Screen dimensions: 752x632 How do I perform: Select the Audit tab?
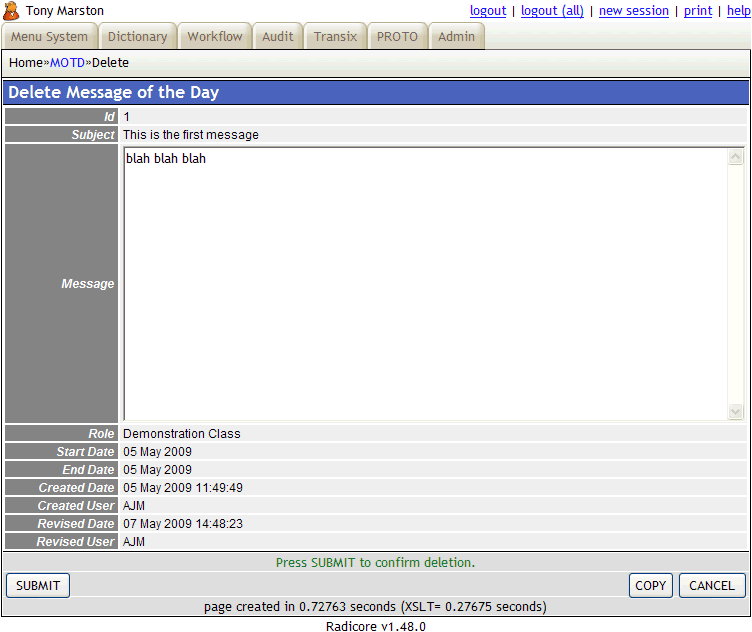278,37
